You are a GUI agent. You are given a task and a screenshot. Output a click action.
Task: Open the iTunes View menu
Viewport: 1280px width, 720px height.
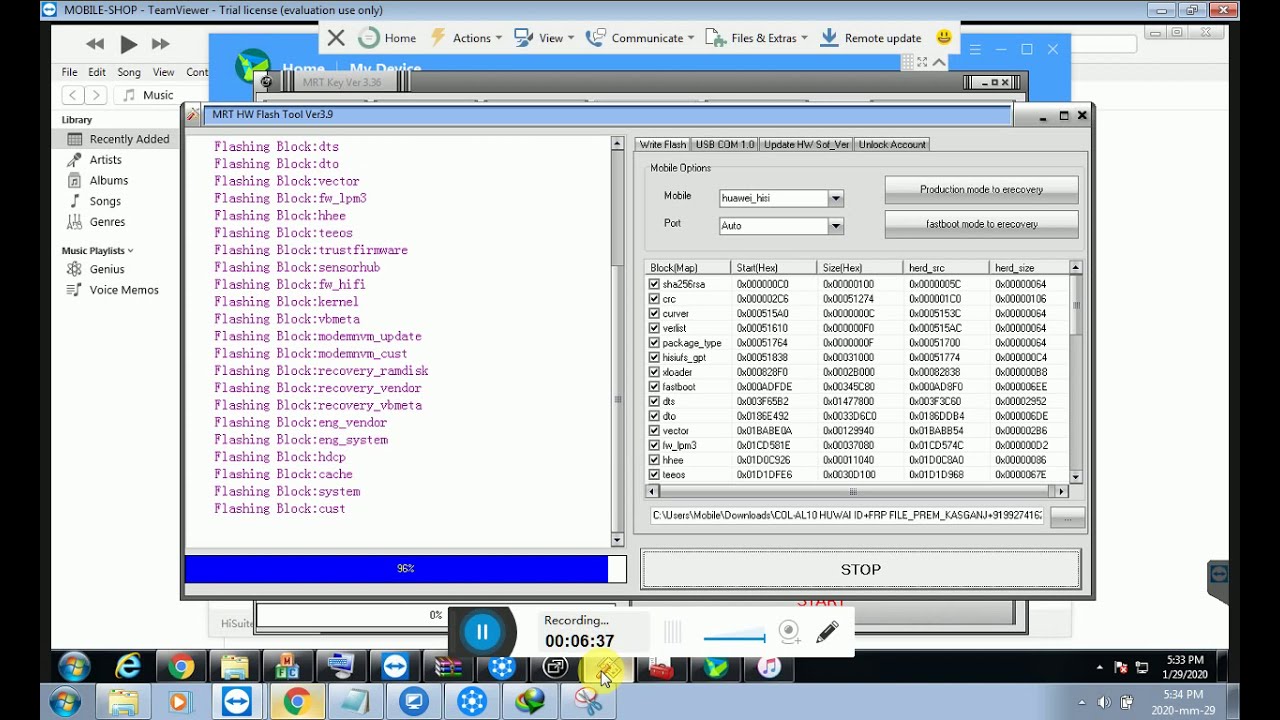click(x=164, y=72)
